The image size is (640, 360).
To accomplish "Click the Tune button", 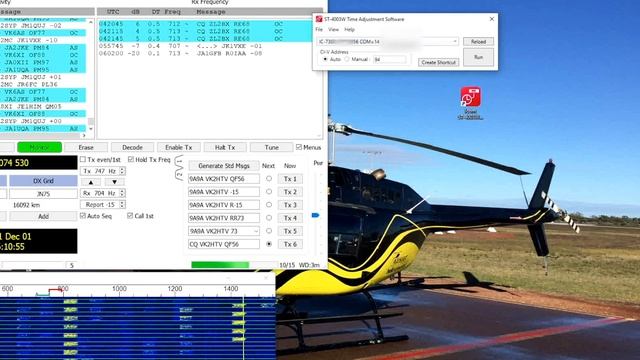I will pyautogui.click(x=271, y=147).
